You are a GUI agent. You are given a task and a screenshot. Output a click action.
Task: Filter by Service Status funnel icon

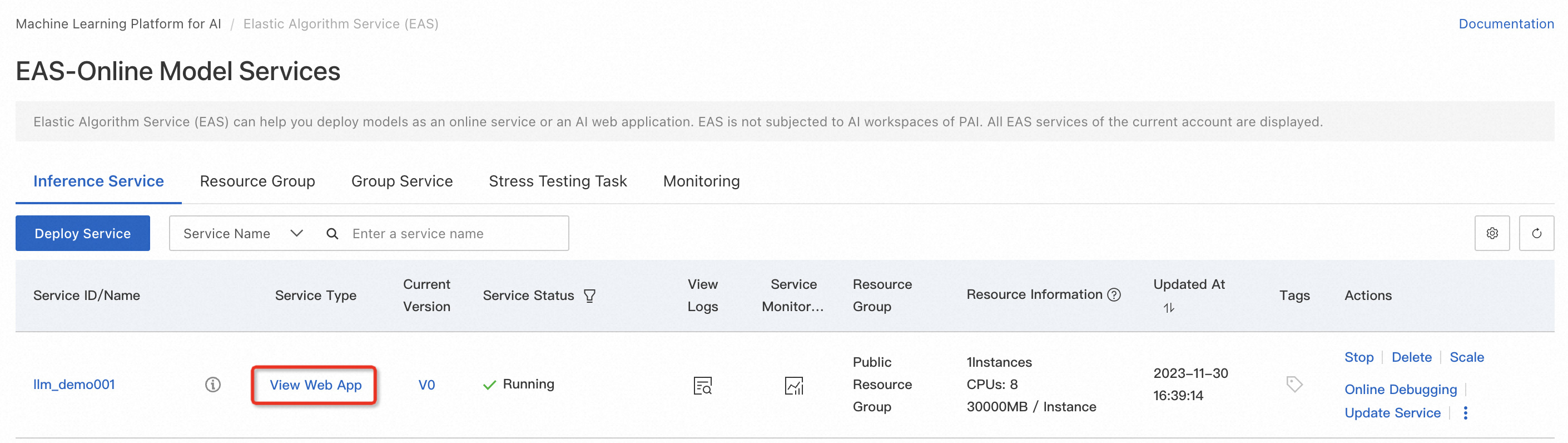(589, 296)
